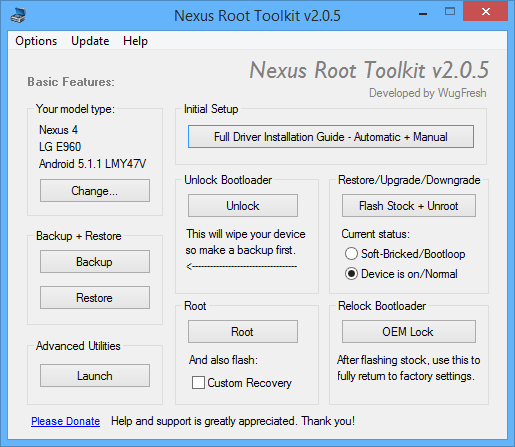Close the Nexus Root Toolkit window

[486, 12]
